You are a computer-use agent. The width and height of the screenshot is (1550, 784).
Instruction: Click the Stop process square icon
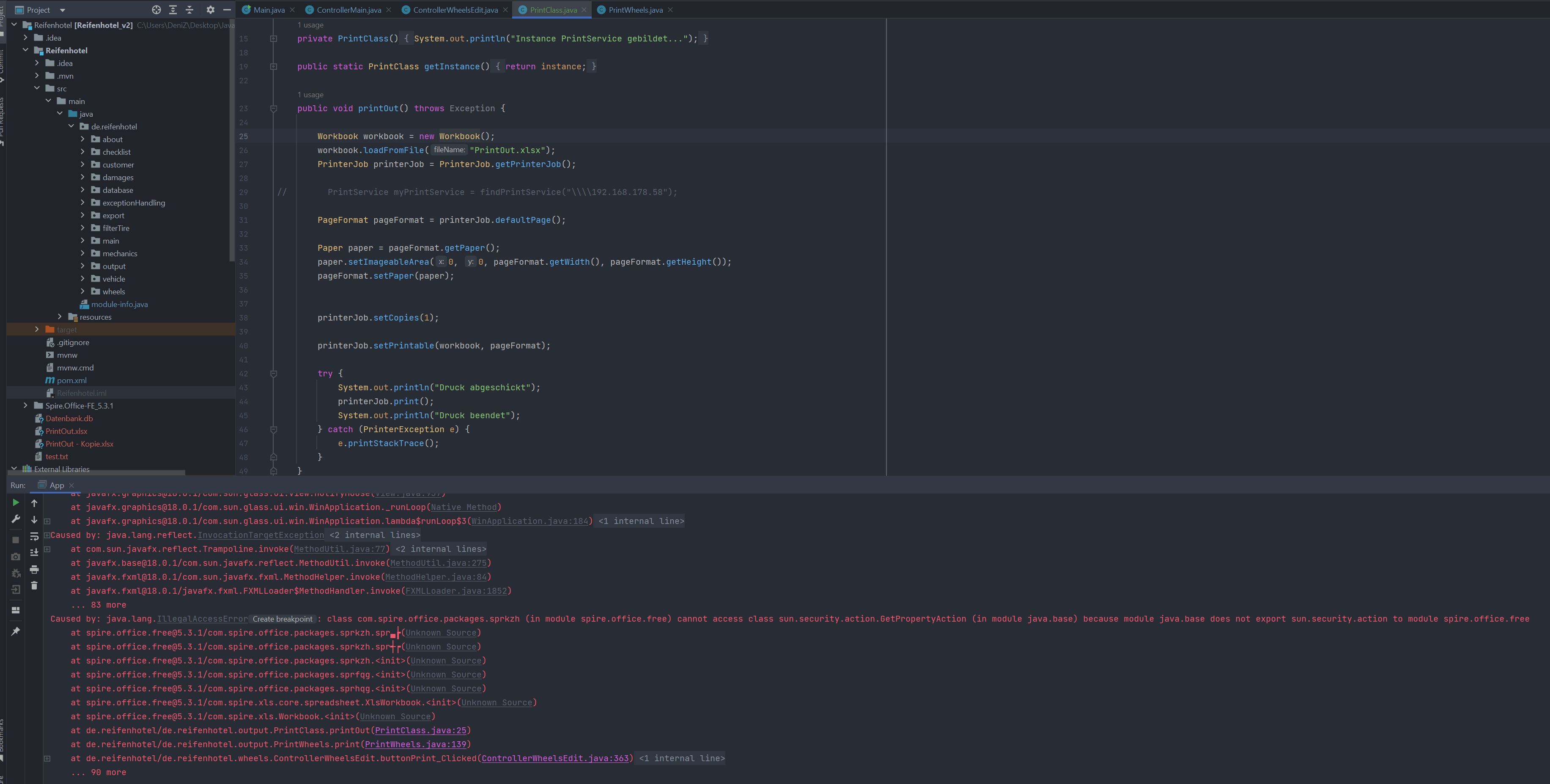coord(16,540)
